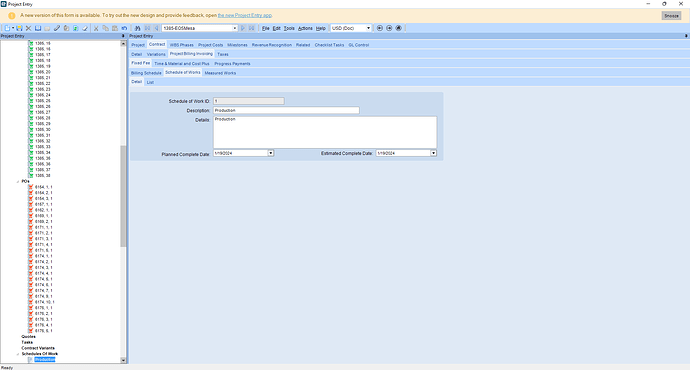The width and height of the screenshot is (690, 370).
Task: Click the Undo arrow icon
Action: [x=125, y=28]
